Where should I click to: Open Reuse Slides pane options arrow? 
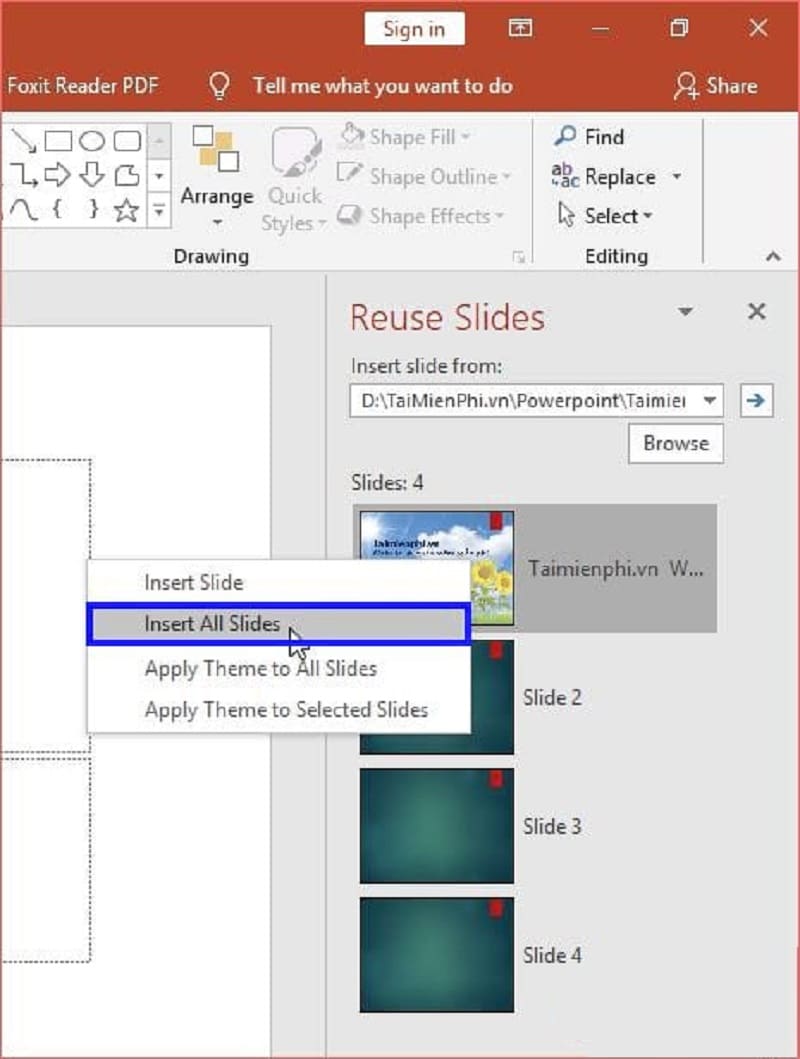(685, 311)
